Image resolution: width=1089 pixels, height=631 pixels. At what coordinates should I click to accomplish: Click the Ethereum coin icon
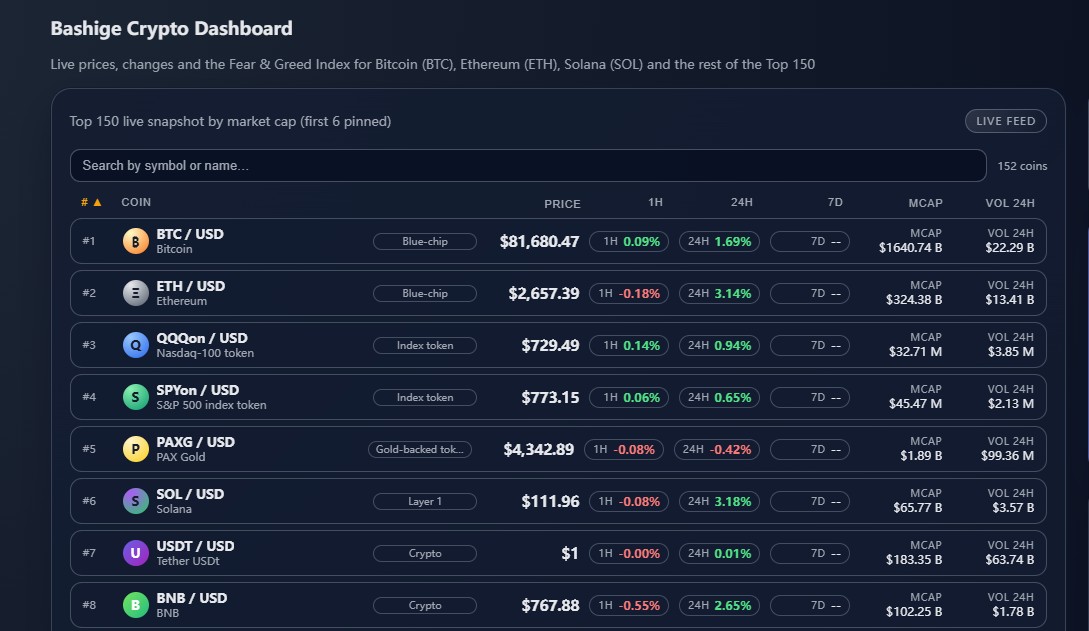point(135,294)
